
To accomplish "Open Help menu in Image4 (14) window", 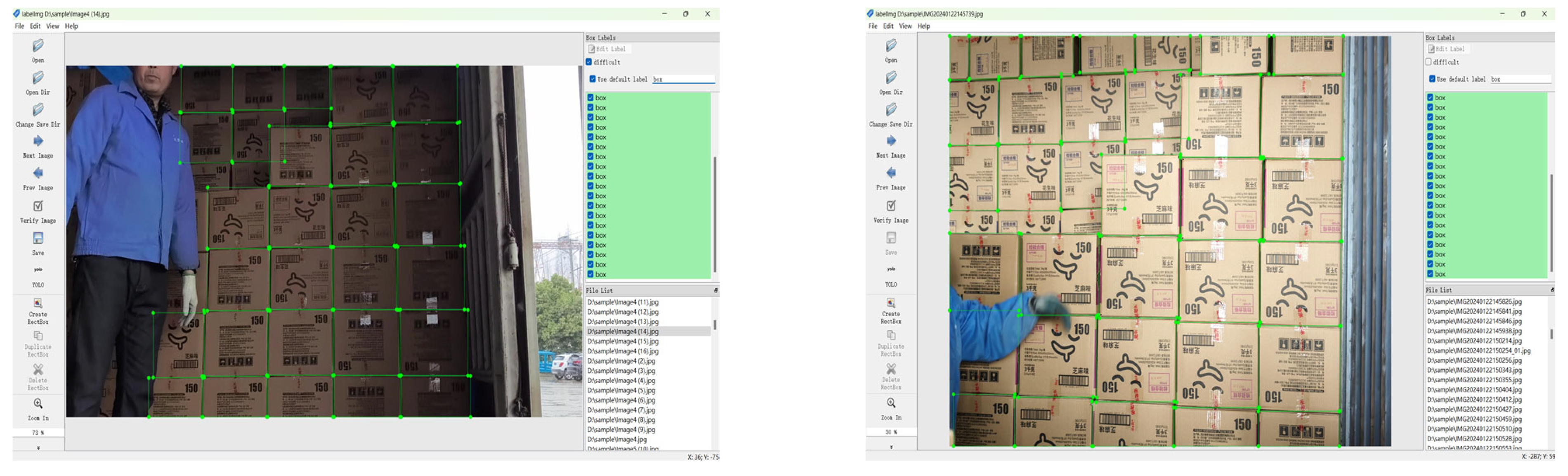I will (71, 26).
